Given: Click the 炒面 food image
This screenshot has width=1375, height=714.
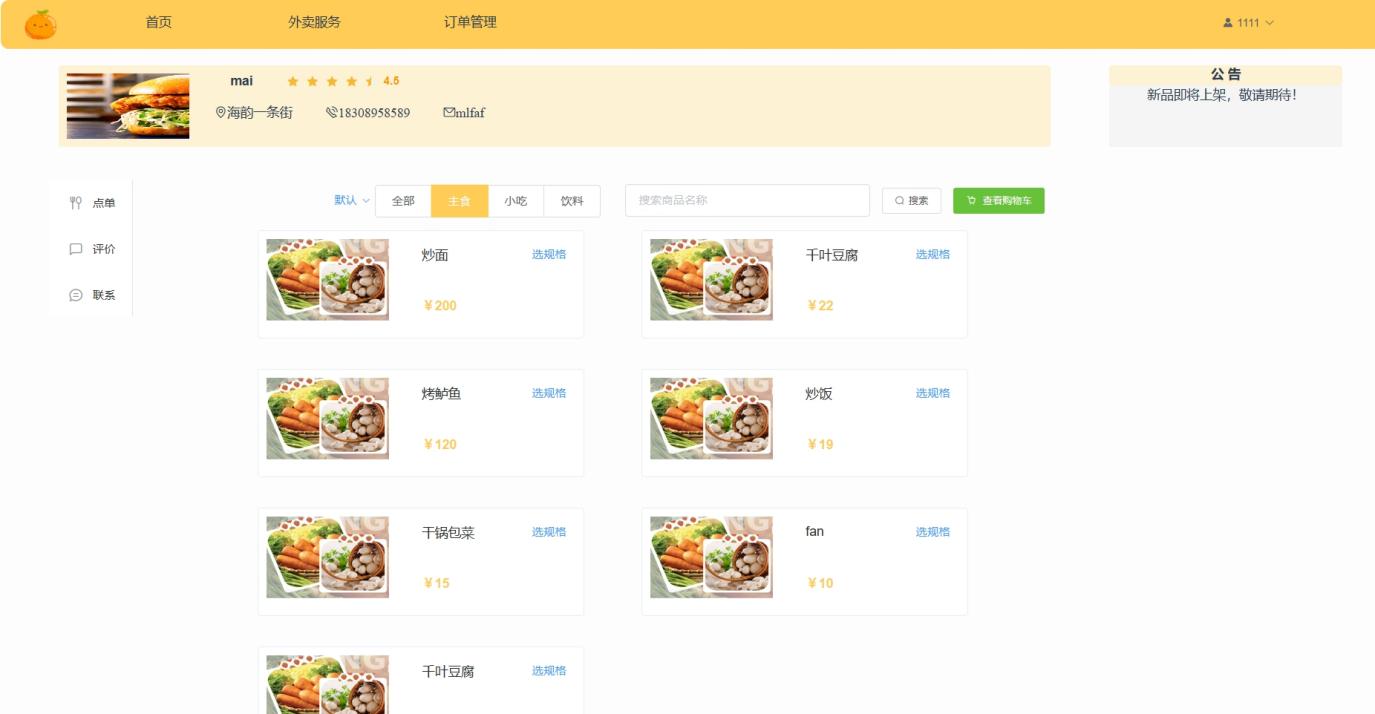Looking at the screenshot, I should coord(327,280).
